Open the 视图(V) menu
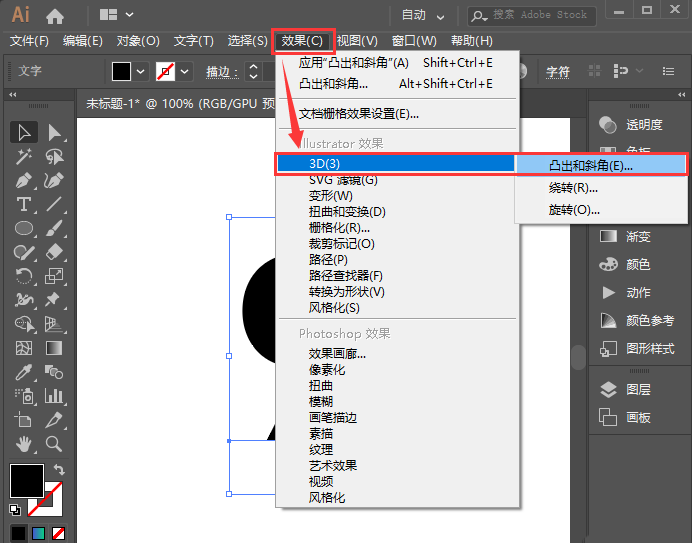692x543 pixels. (357, 41)
